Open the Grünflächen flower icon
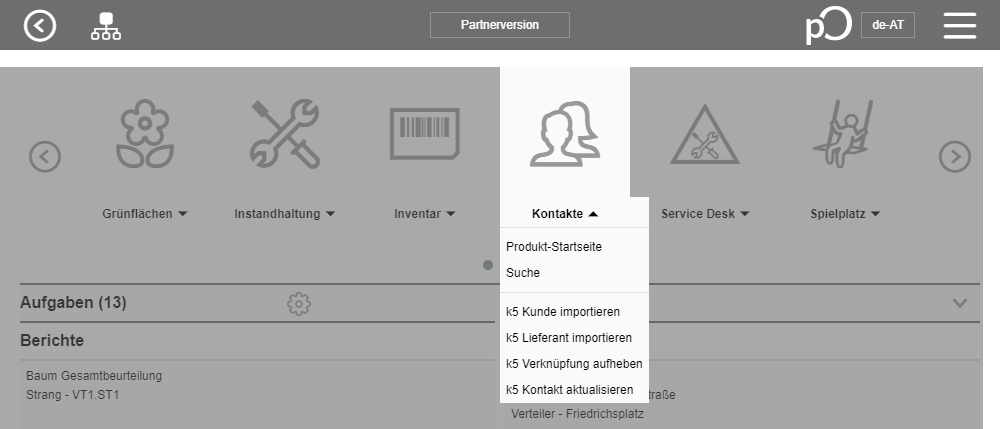Screen dimensions: 1000x429 [145, 134]
